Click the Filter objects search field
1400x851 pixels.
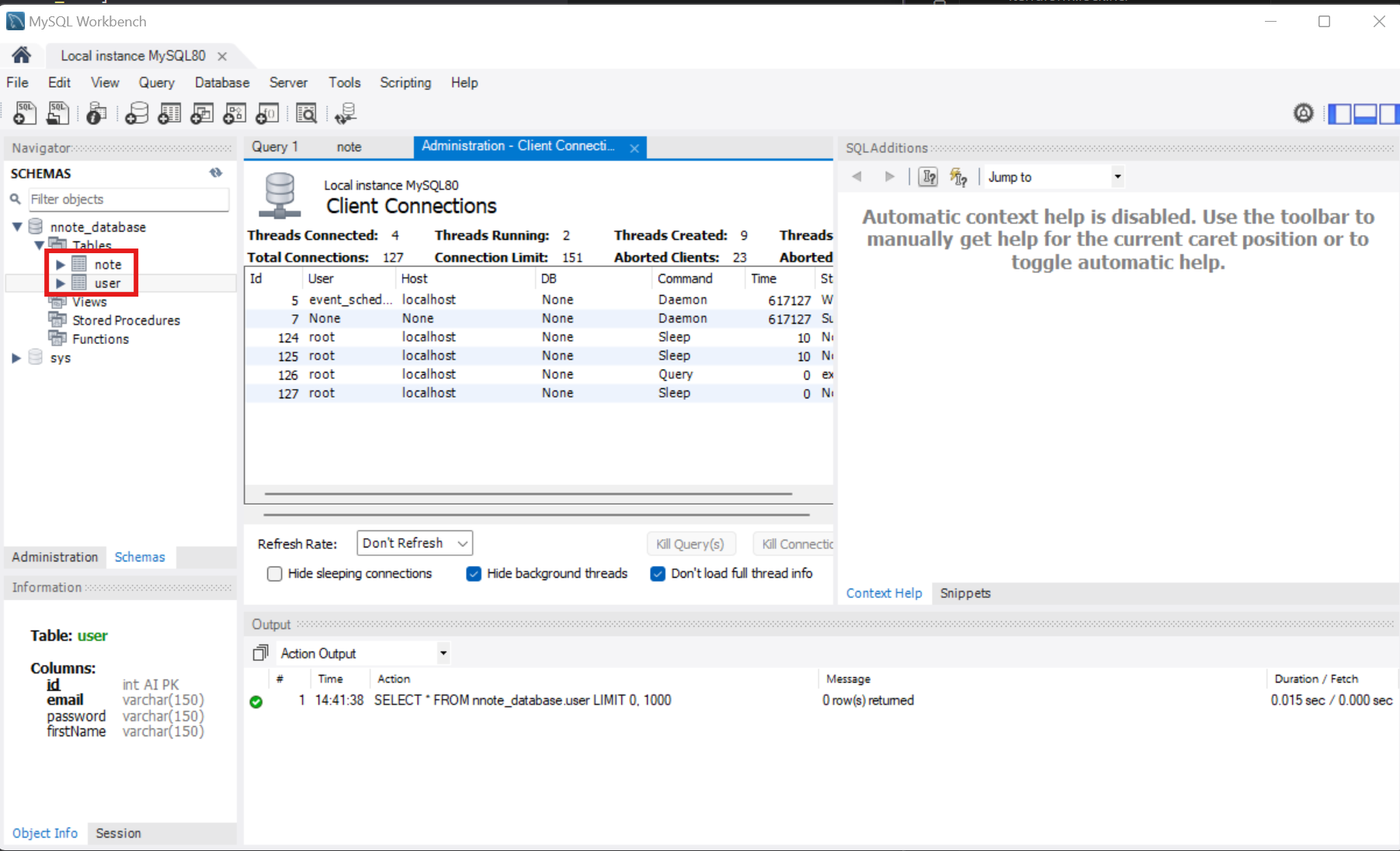[129, 200]
